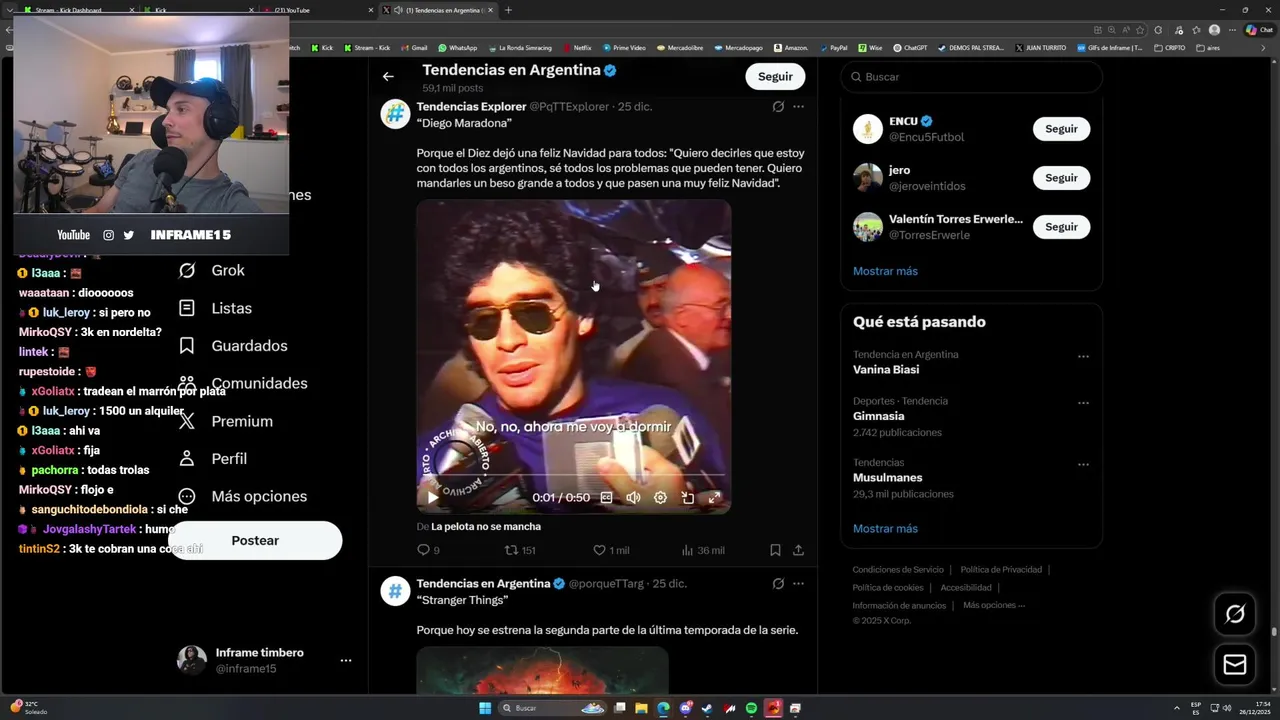Screen dimensions: 1280x720
Task: Open the Netflix bookmark
Action: [x=577, y=47]
